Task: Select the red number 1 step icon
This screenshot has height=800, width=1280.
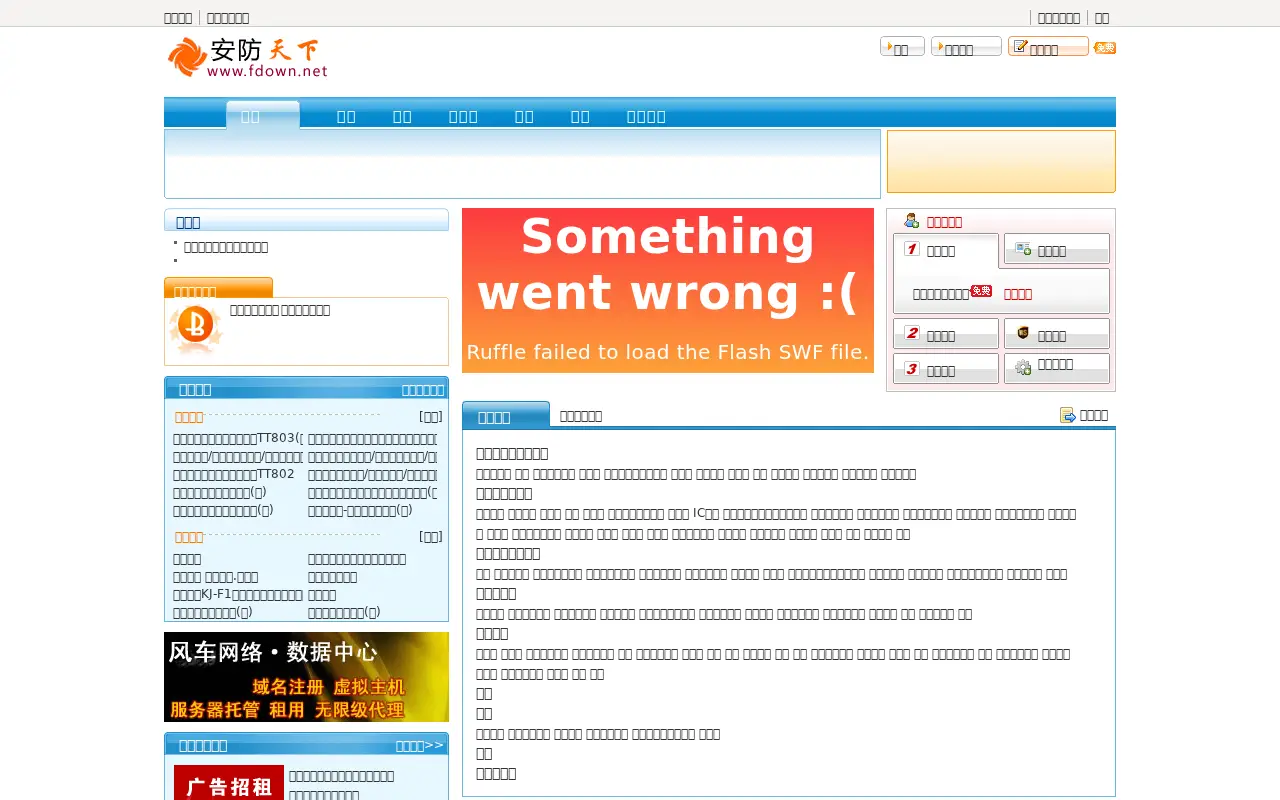Action: (x=912, y=249)
